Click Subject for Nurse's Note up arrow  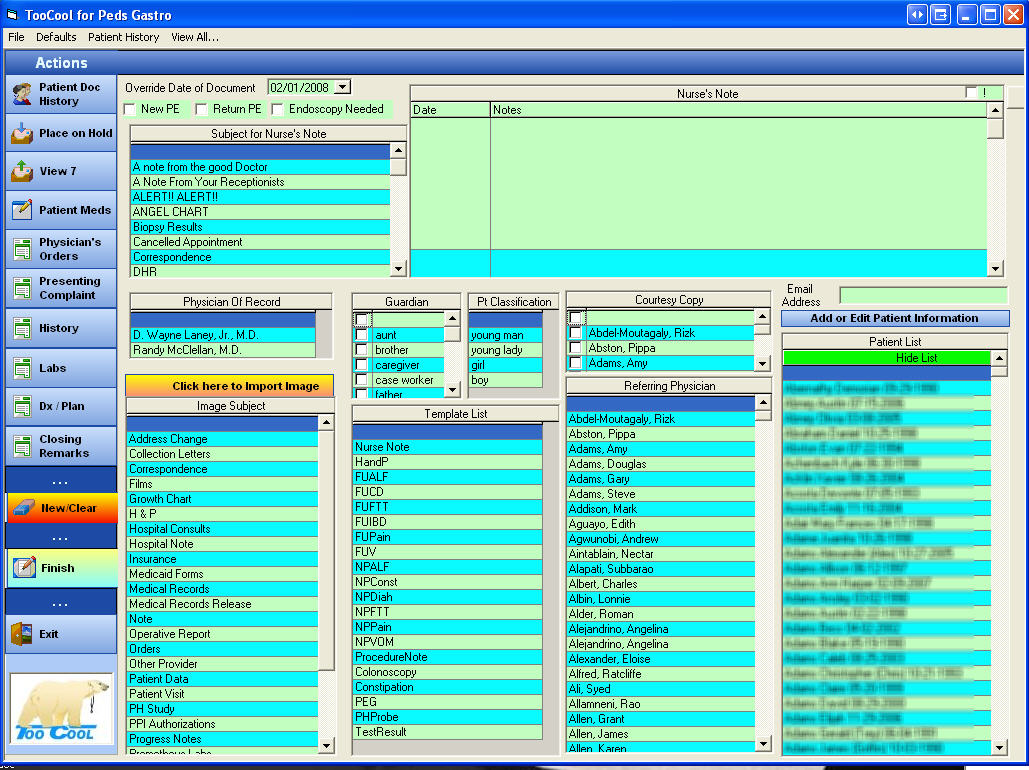(x=398, y=151)
